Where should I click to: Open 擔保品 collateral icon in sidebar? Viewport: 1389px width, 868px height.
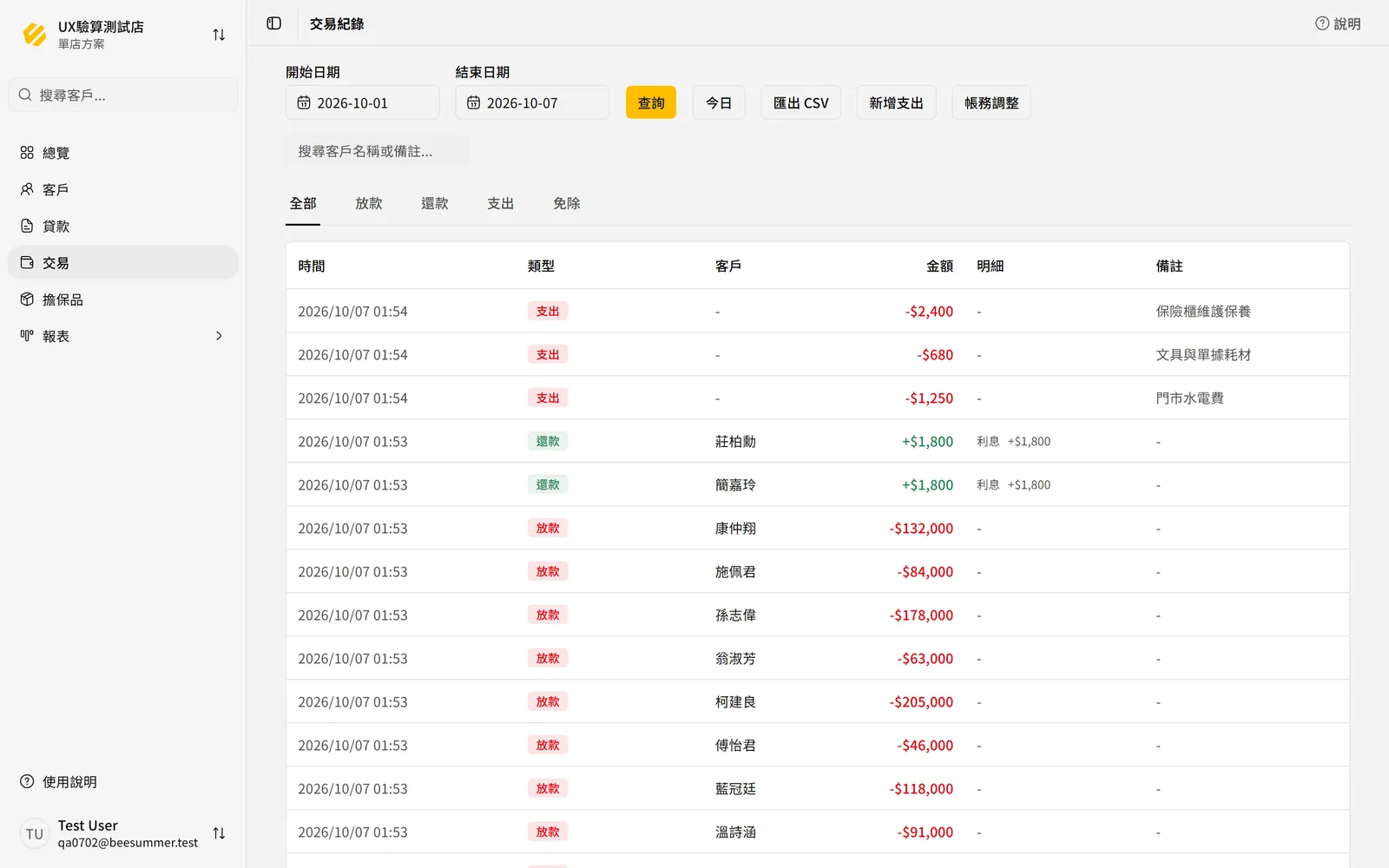click(27, 299)
